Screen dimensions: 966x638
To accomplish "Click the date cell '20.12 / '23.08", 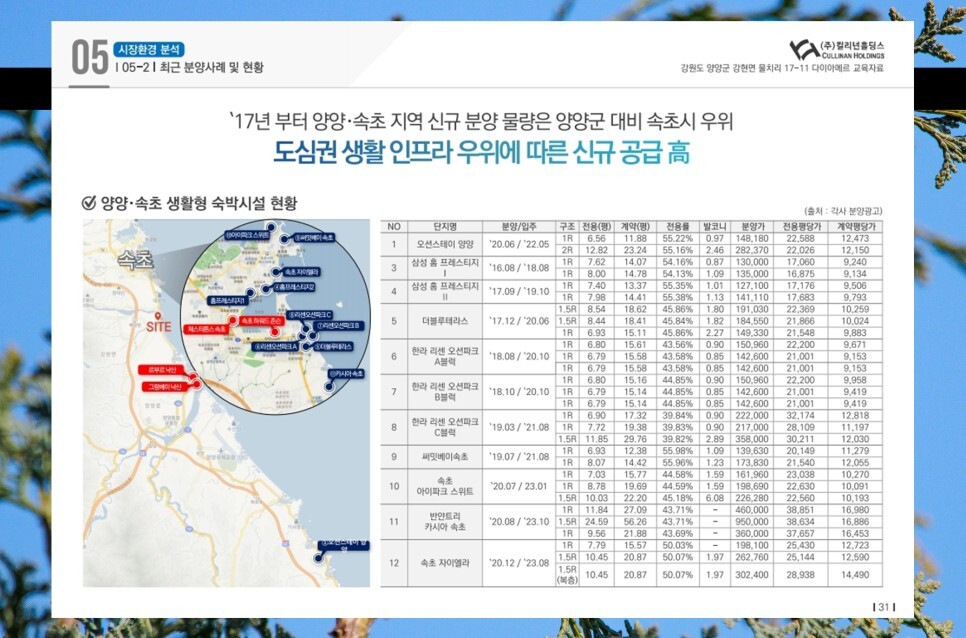I will pos(519,563).
